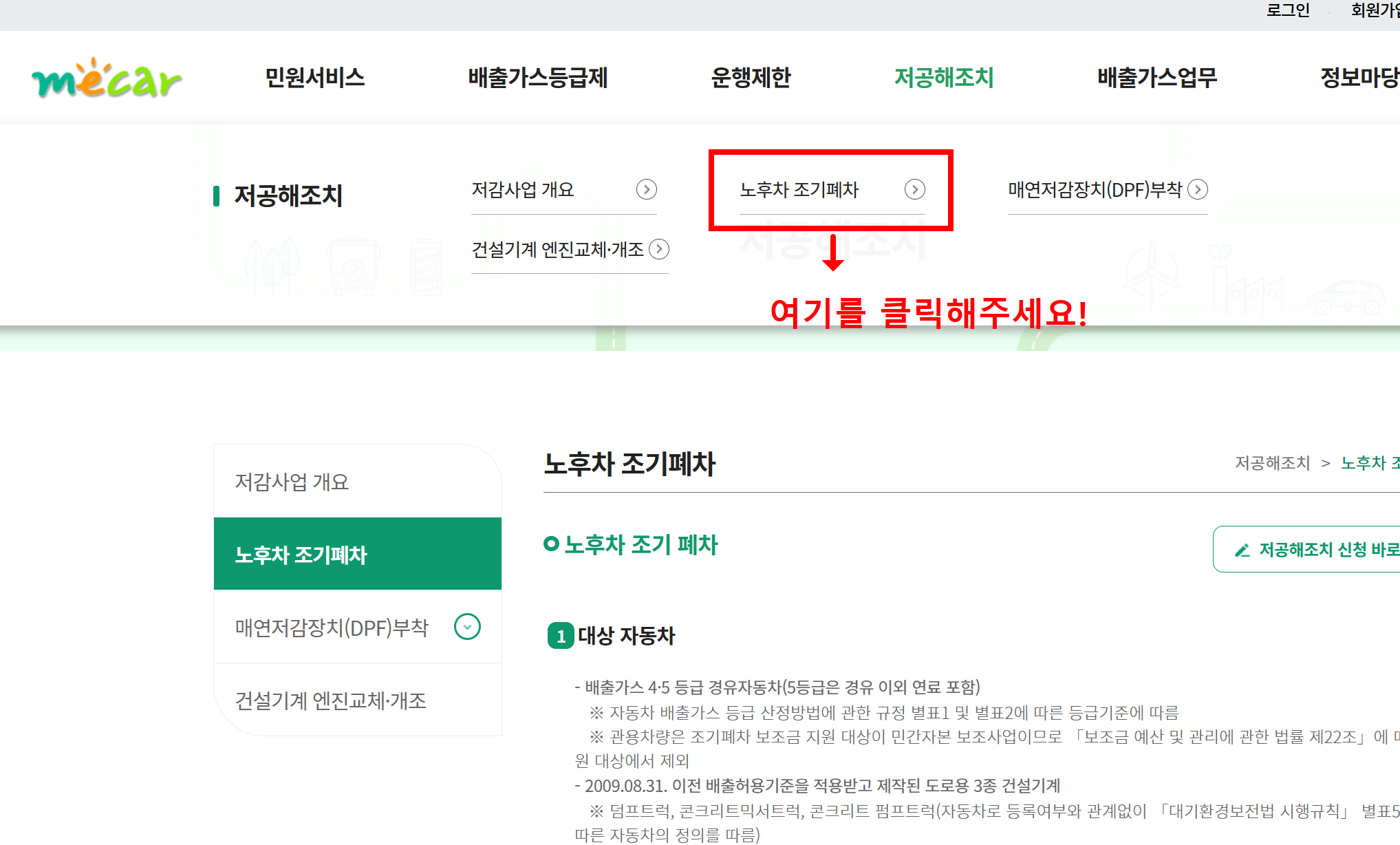Click arrow icon beside 건설기계 엔진교체·개조
The image size is (1400, 845).
click(659, 249)
